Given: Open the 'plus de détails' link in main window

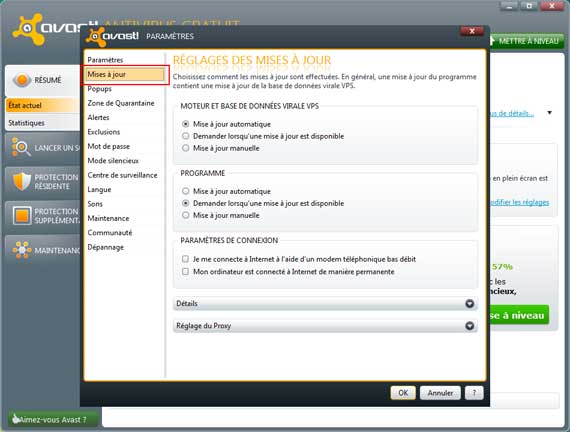Looking at the screenshot, I should coord(511,113).
